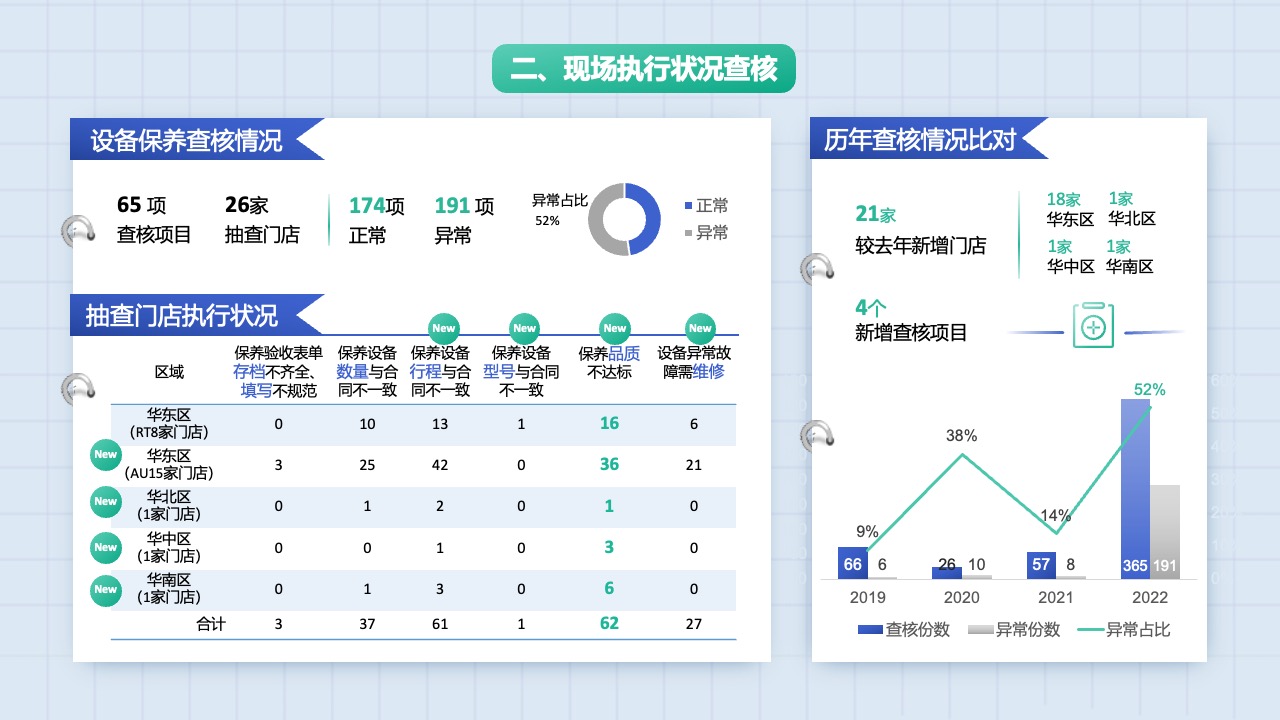Click the medical clipboard icon near 新增查核项目
1280x720 pixels.
1093,325
